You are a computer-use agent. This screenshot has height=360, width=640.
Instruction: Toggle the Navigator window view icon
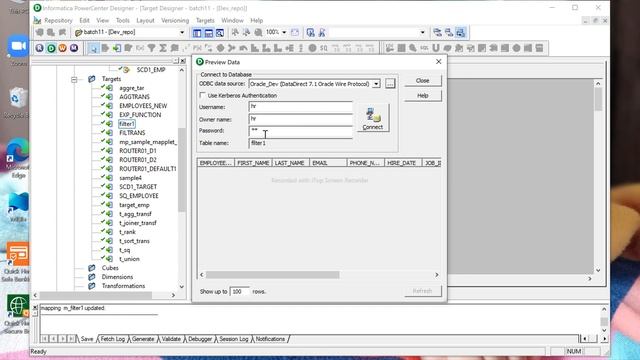click(x=197, y=33)
